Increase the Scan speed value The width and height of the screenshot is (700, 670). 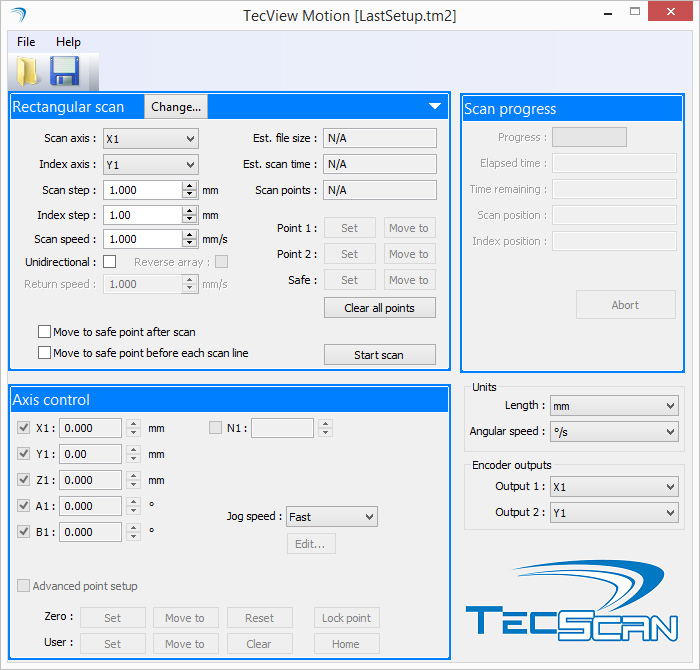pos(190,235)
